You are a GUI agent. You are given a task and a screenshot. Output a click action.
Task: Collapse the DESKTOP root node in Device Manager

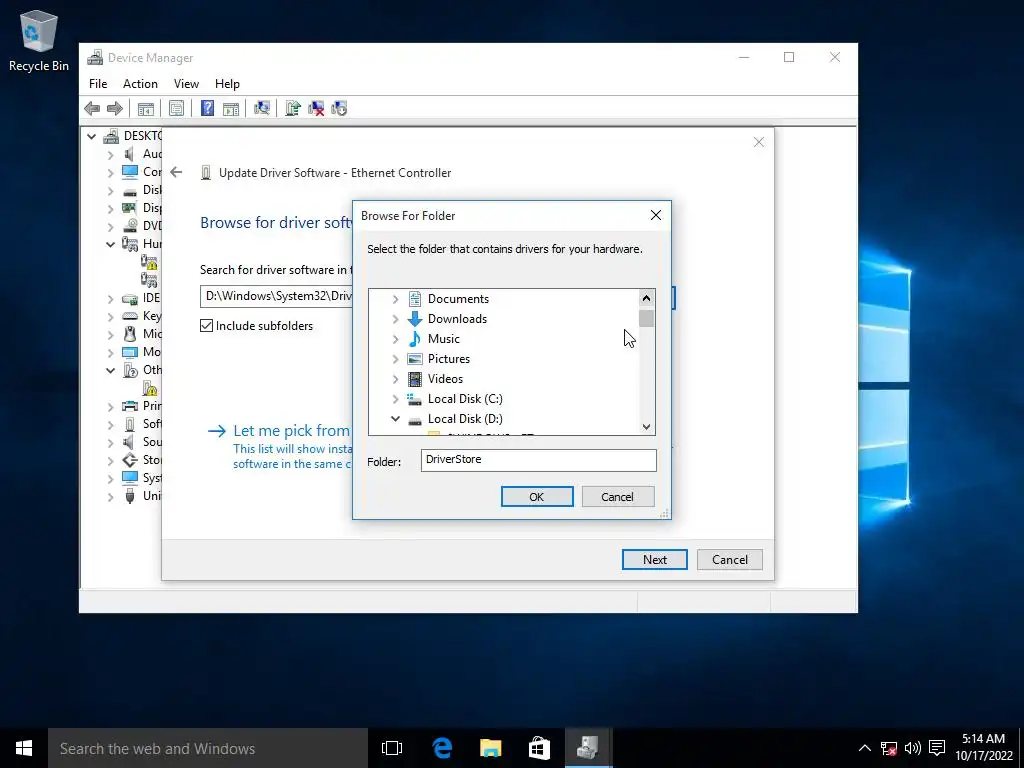pyautogui.click(x=91, y=136)
